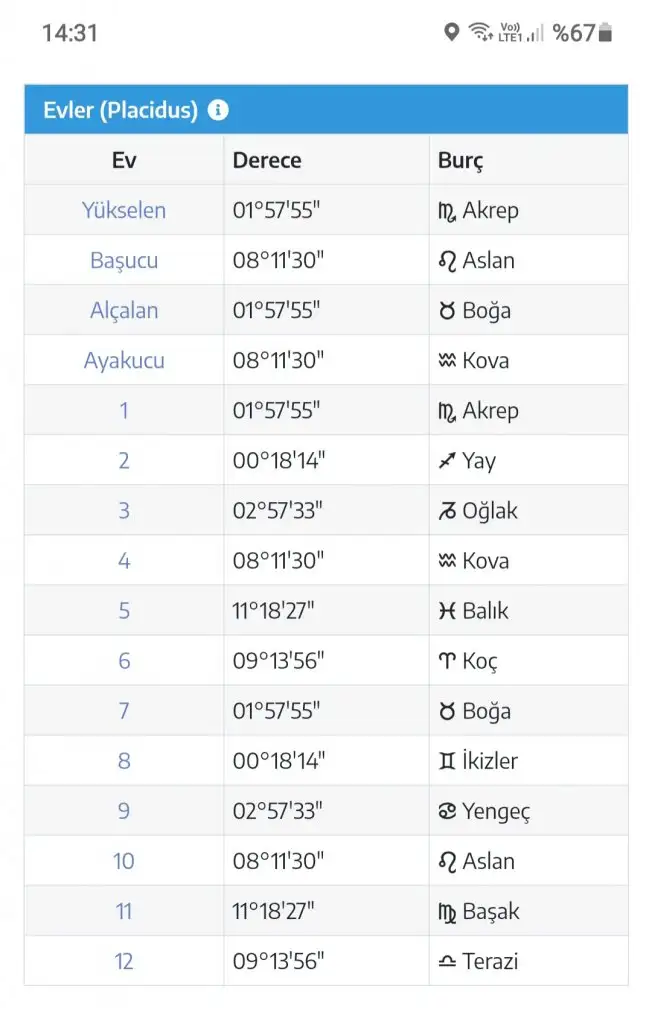Select the house 5 link

point(124,611)
